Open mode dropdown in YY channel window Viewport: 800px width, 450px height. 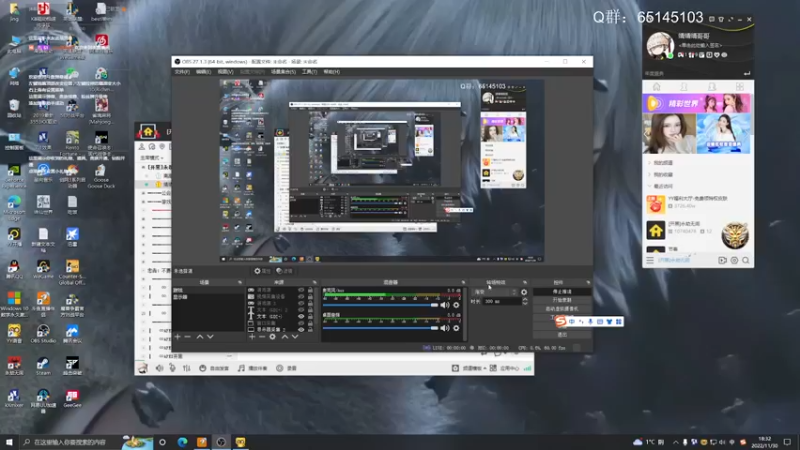152,158
